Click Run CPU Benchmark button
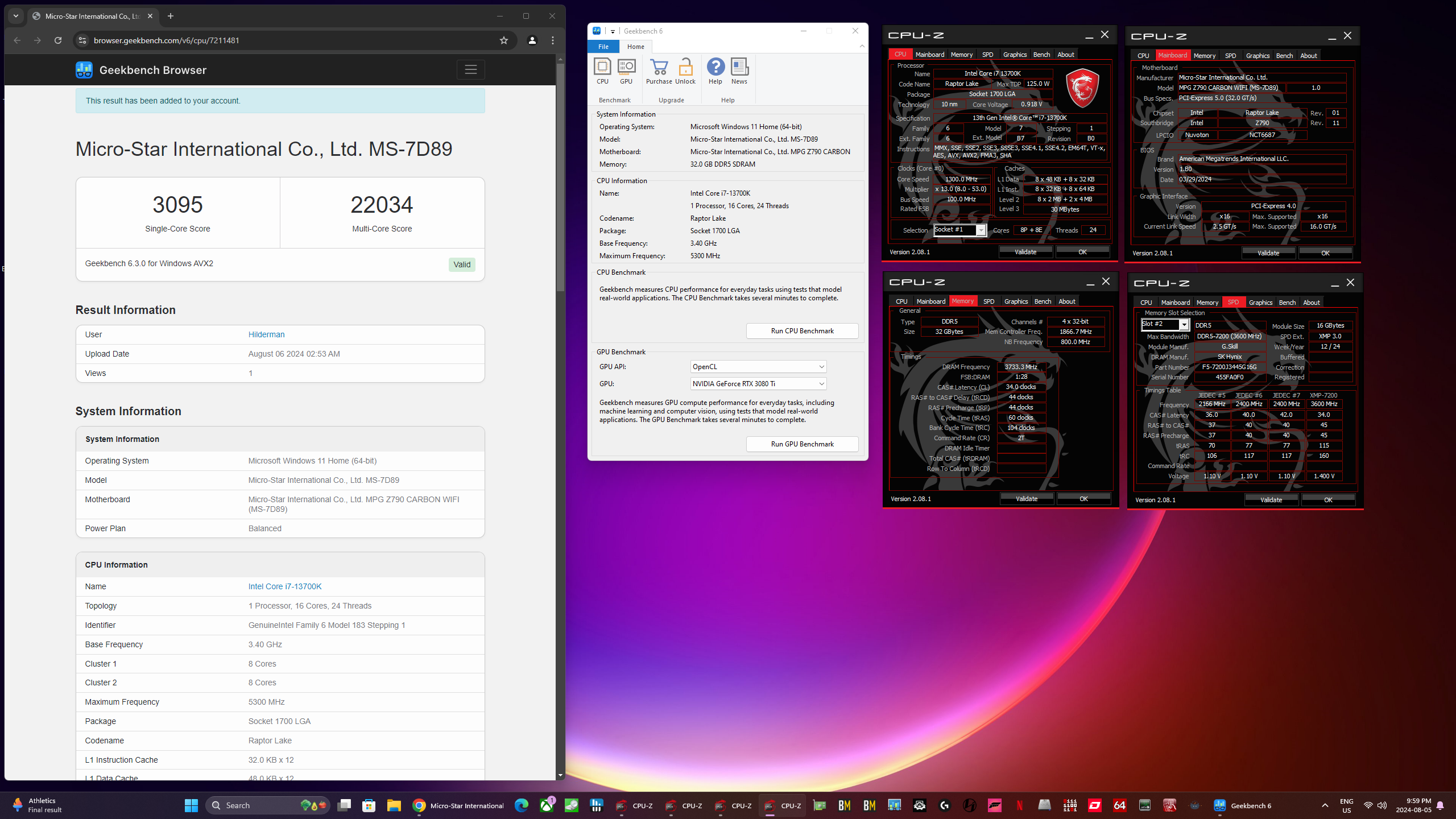Screen dimensions: 1456x819 tap(802, 331)
